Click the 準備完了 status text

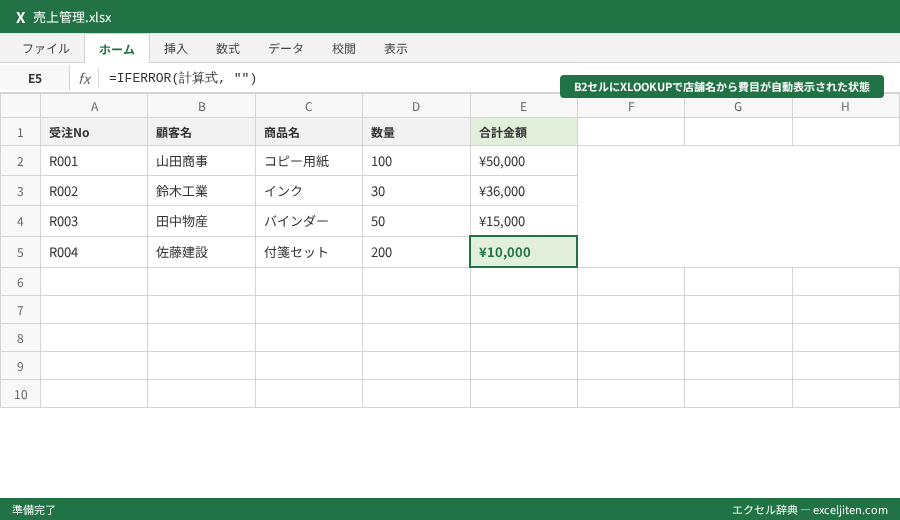pos(34,510)
